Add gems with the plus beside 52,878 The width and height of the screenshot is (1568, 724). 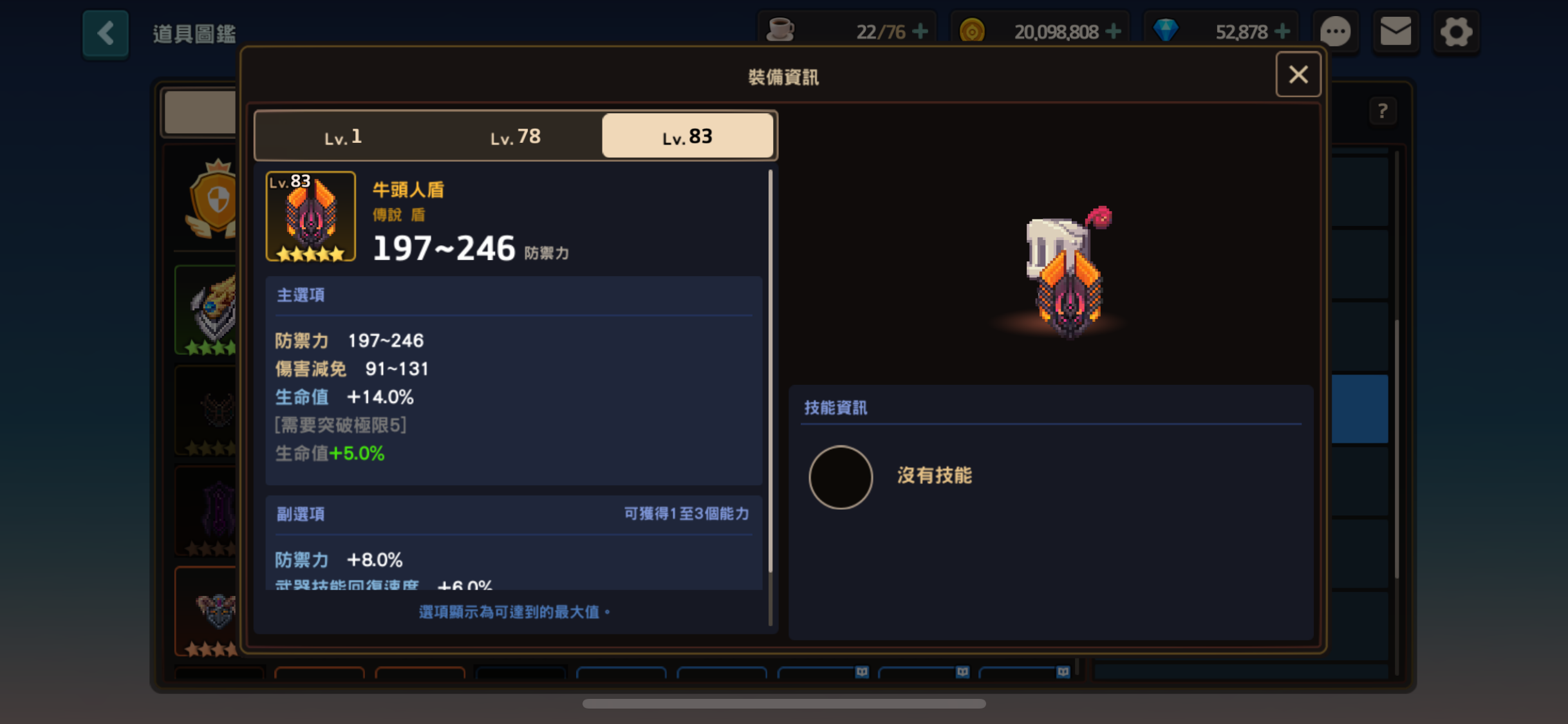tap(1282, 31)
